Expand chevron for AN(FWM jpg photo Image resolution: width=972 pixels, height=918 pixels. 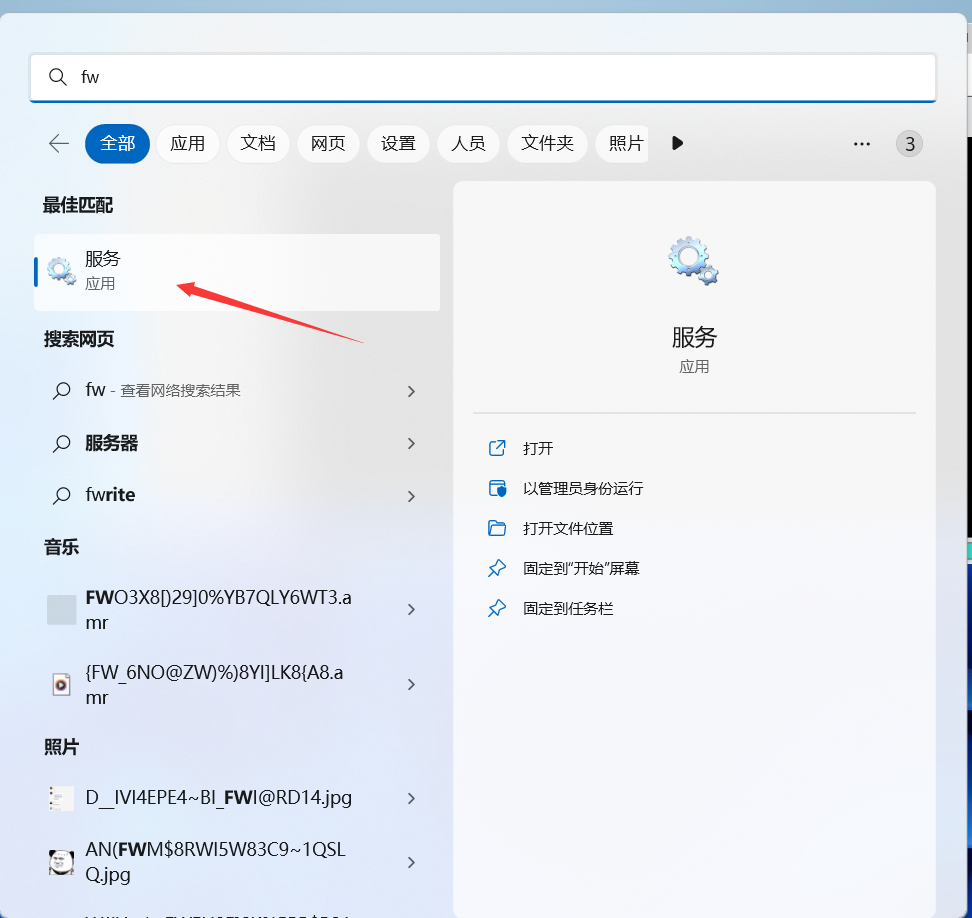[x=411, y=862]
